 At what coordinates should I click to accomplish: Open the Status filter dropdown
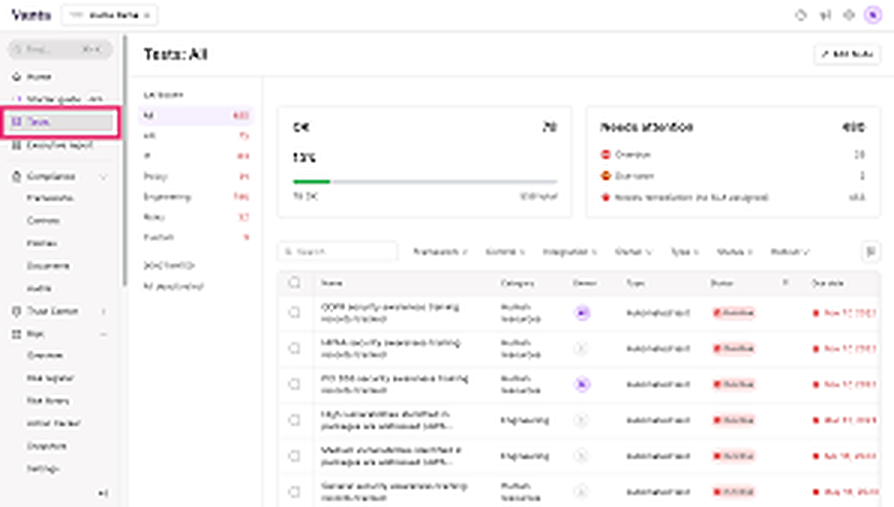[734, 252]
